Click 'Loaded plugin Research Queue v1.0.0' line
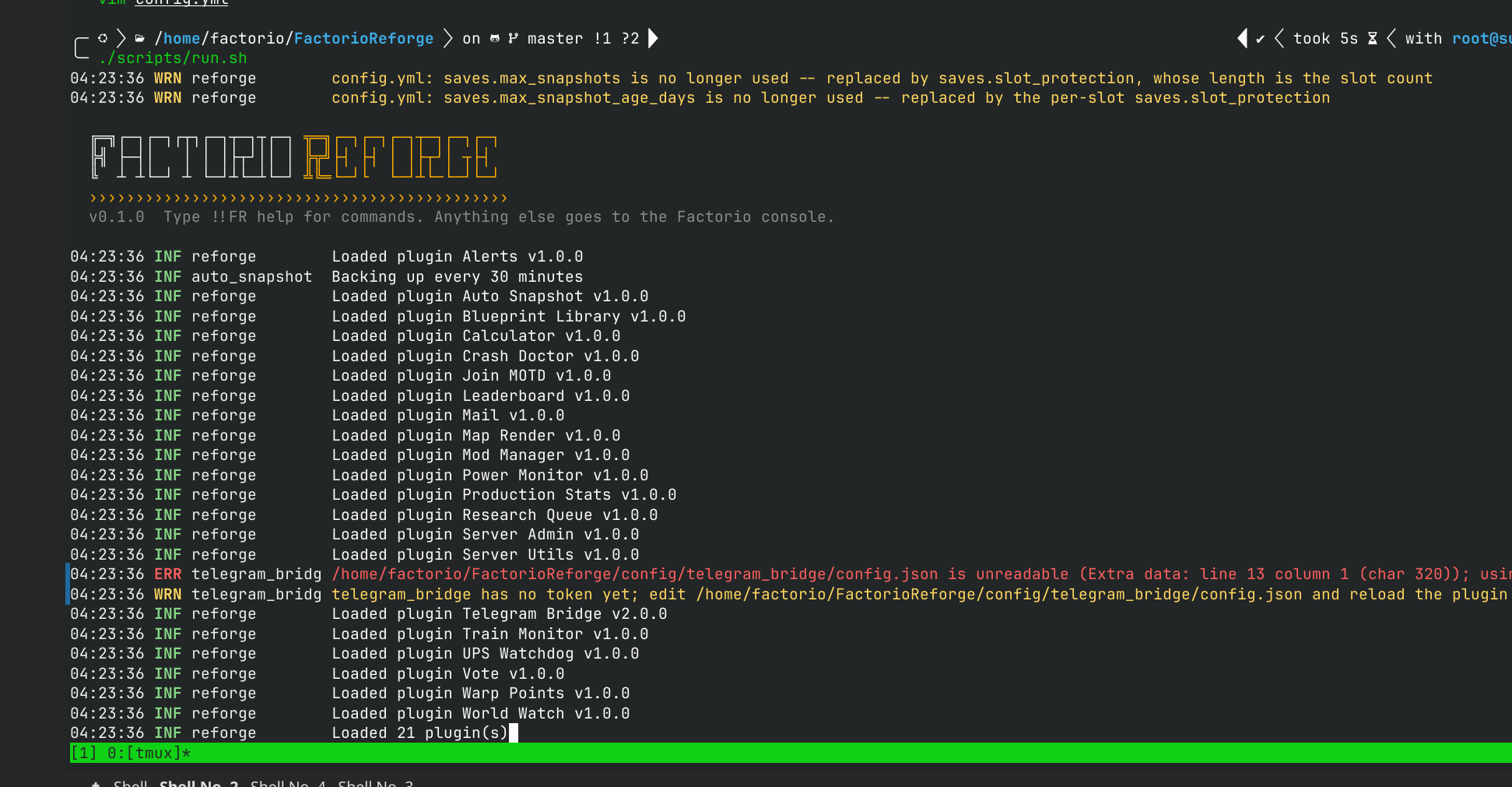This screenshot has width=1512, height=787. [x=494, y=515]
